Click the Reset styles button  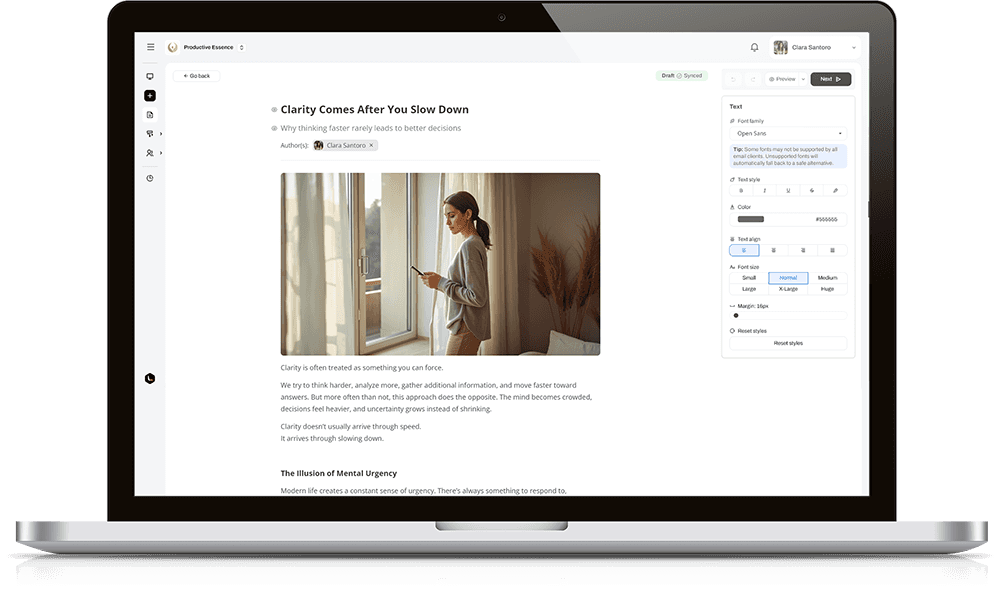click(788, 343)
